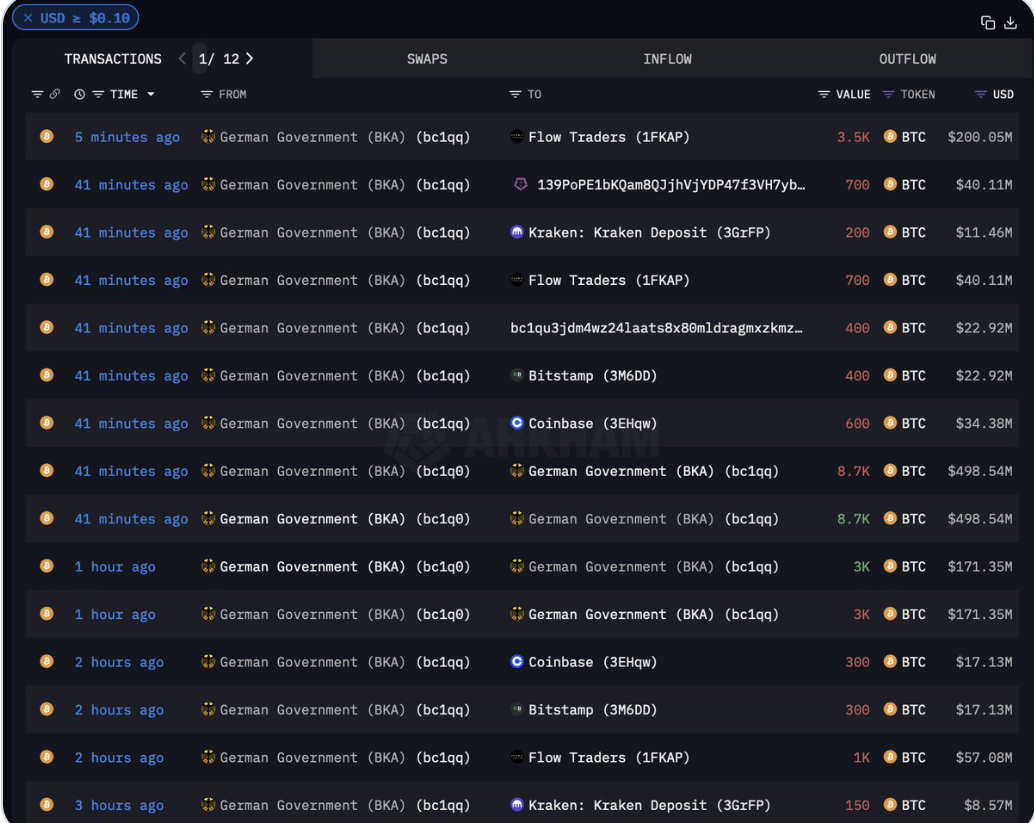The image size is (1034, 823).
Task: Click German Government (bc1q0) sender in green 3K row
Action: (344, 566)
